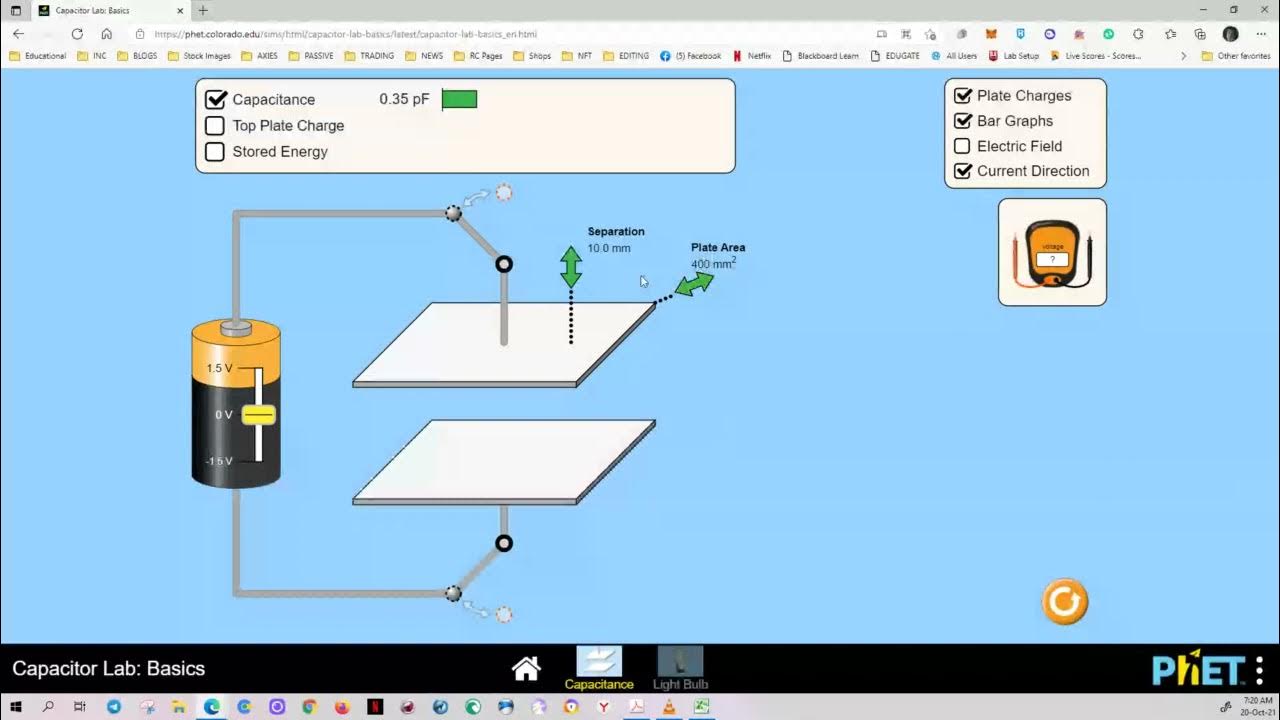This screenshot has width=1280, height=720.
Task: Open the Other favorites folder
Action: point(1236,56)
